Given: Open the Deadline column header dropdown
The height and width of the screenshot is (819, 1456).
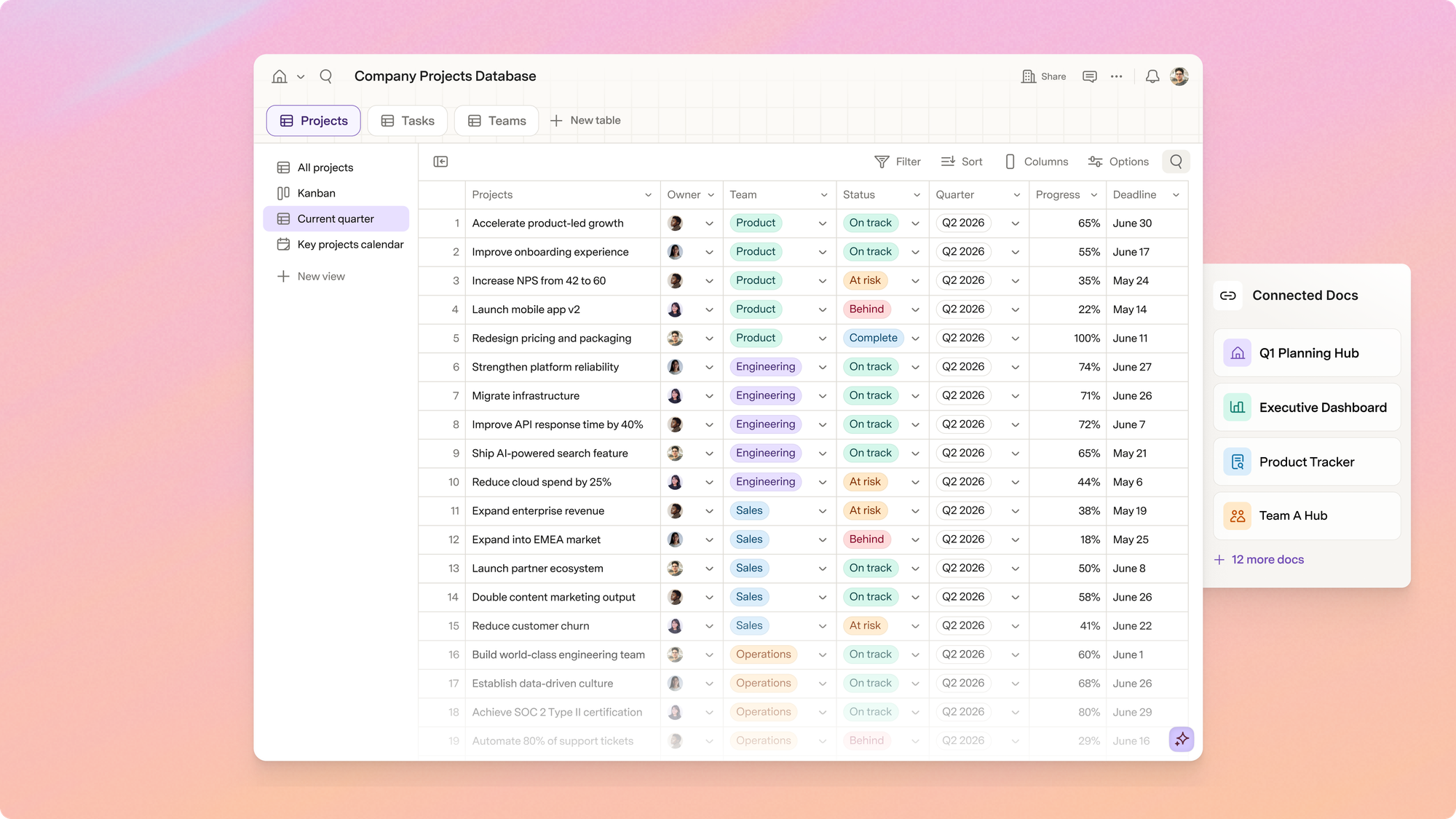Looking at the screenshot, I should tap(1176, 195).
